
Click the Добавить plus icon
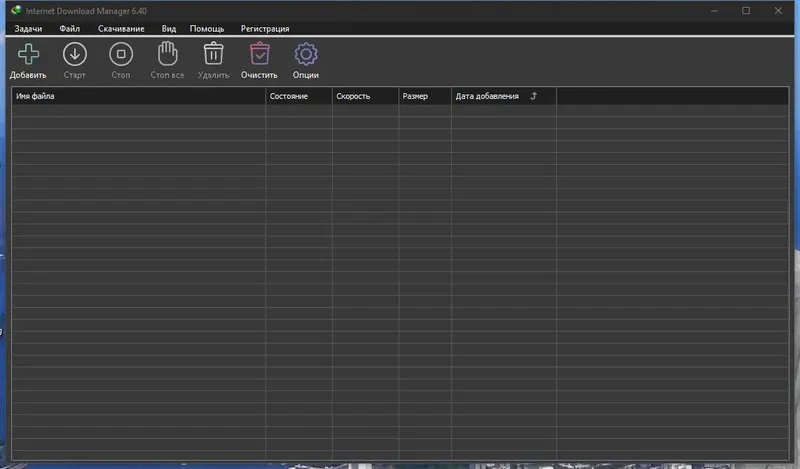coord(28,54)
